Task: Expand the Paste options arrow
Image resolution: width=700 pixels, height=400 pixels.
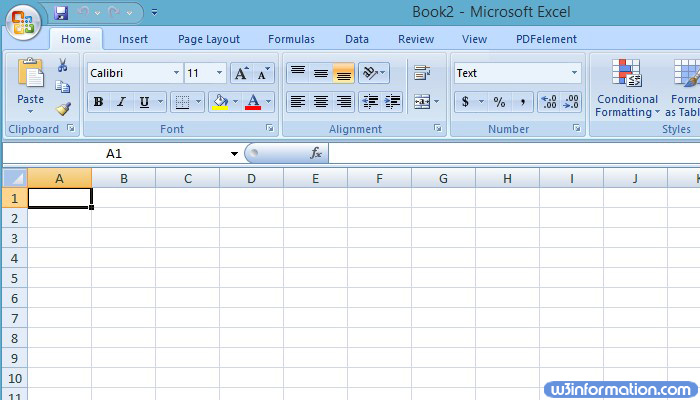Action: coord(30,111)
